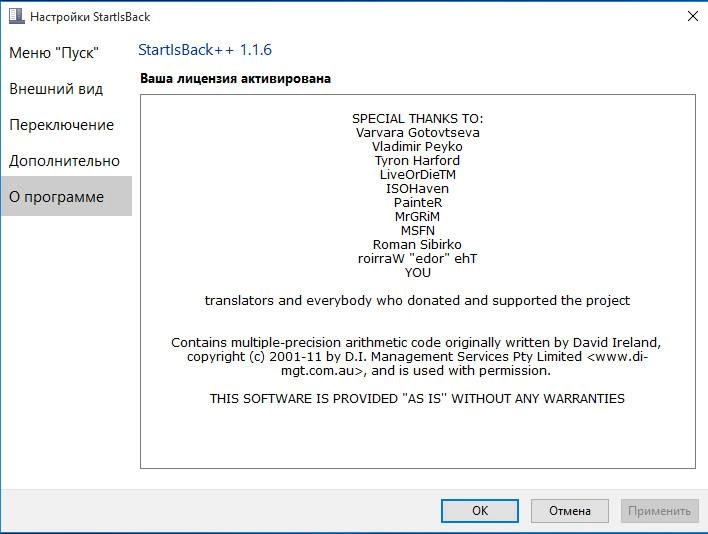The image size is (708, 534).
Task: Click the David Ireland arithmetic code line
Action: (416, 343)
